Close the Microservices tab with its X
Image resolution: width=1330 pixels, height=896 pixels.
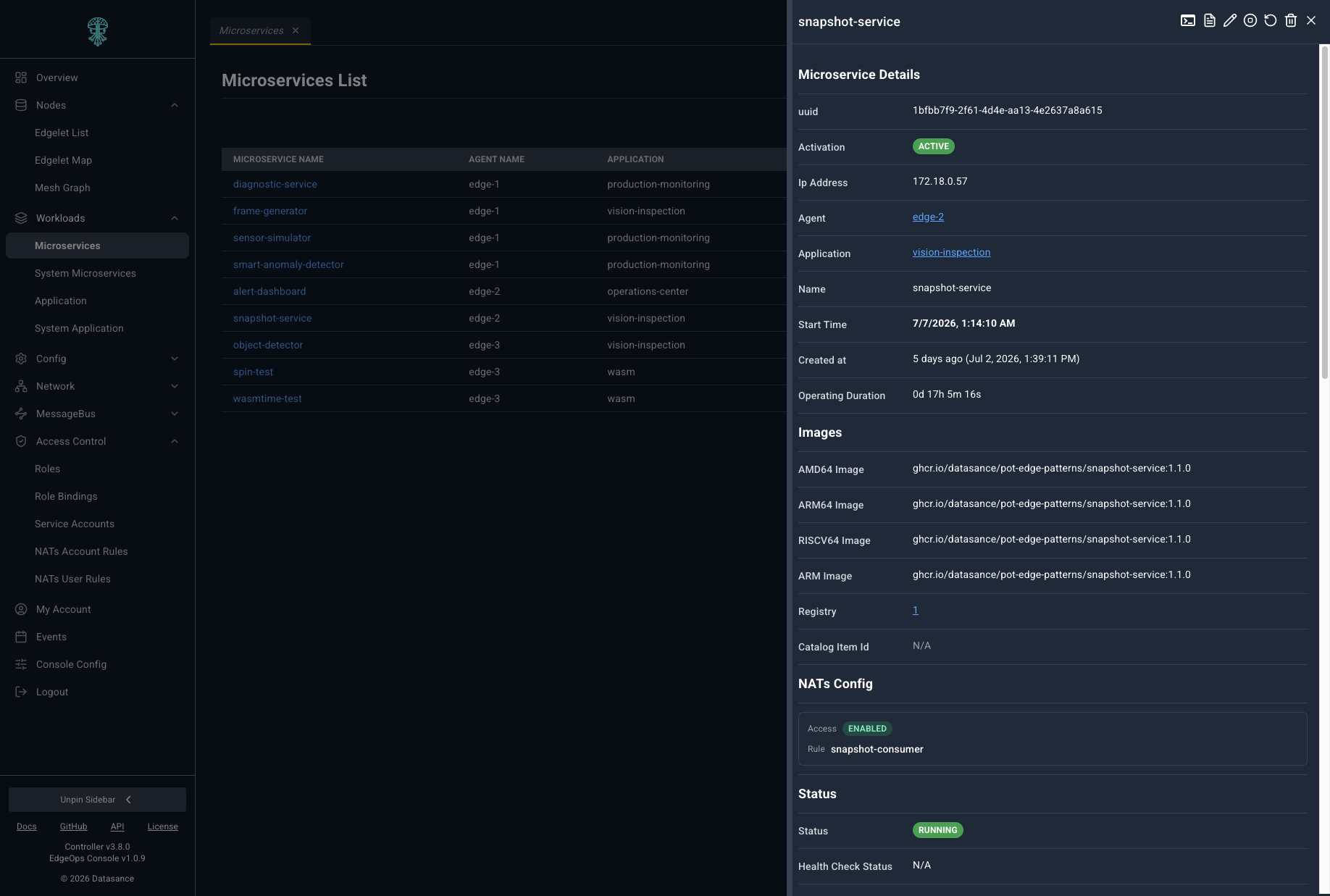pyautogui.click(x=296, y=30)
